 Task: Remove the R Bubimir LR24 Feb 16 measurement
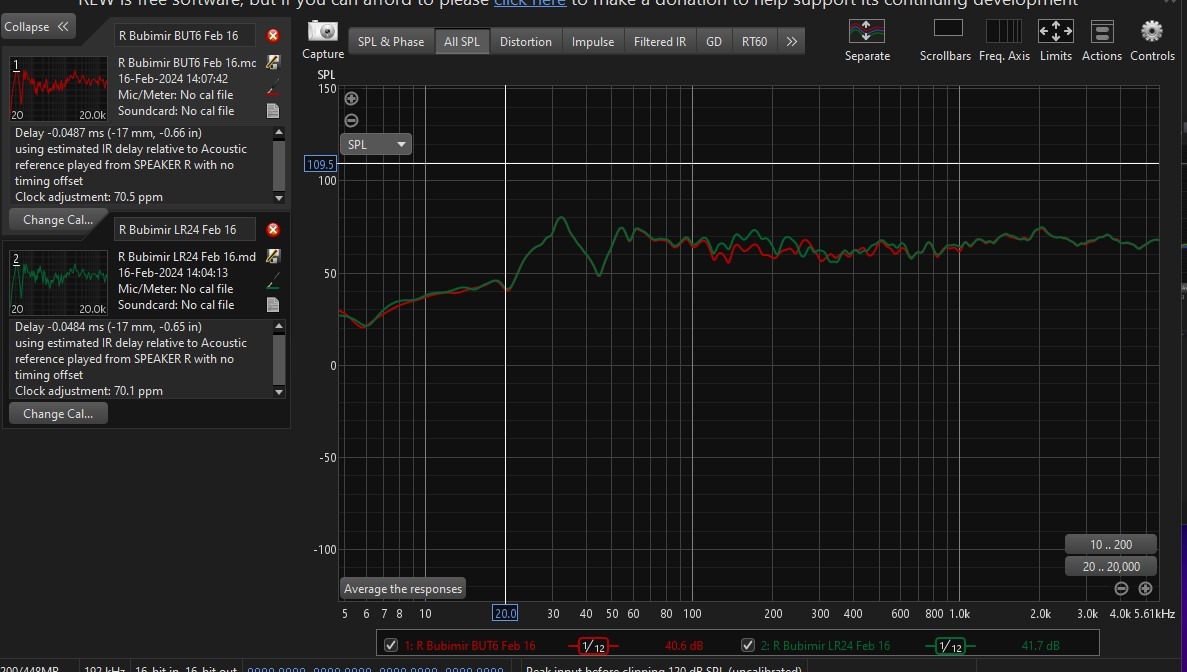[x=273, y=229]
